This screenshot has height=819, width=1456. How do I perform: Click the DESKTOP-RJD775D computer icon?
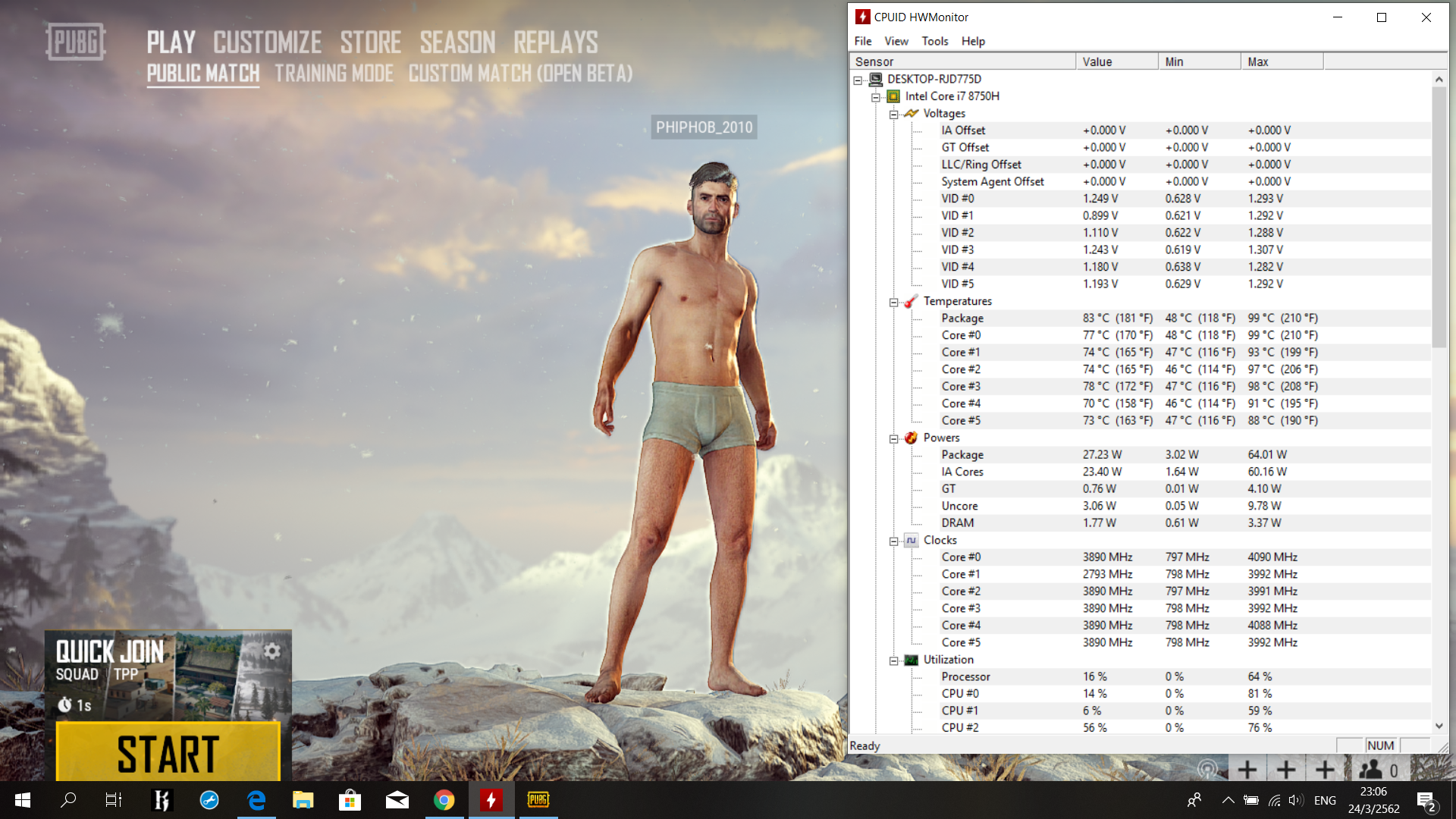pos(876,79)
